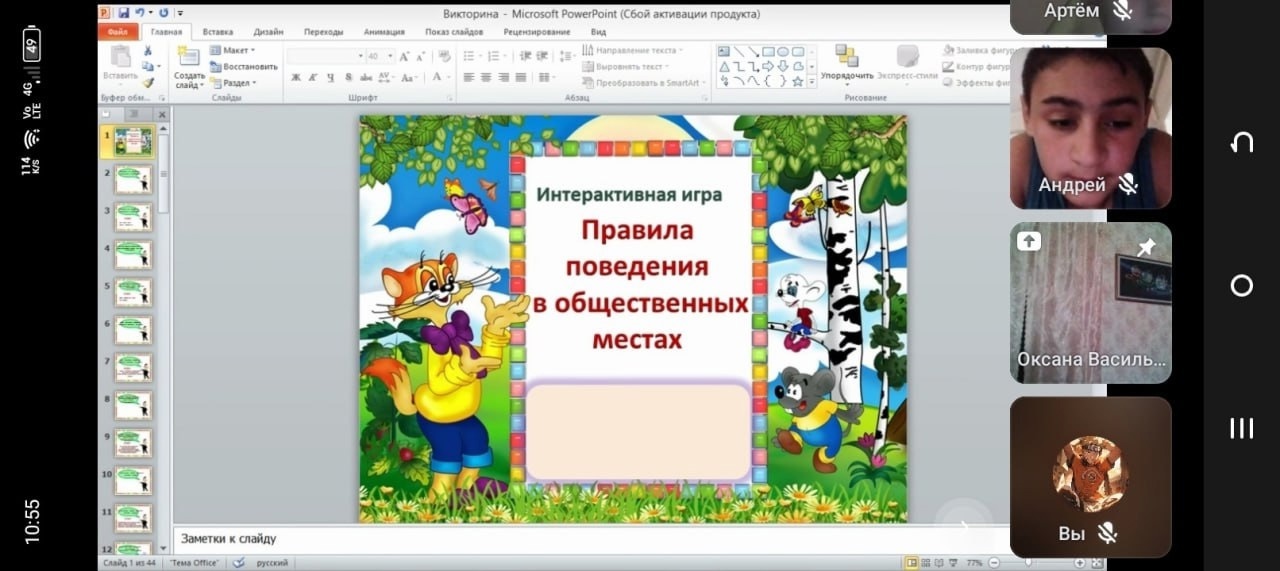
Task: Click the Copy icon in clipboard group
Action: (149, 67)
